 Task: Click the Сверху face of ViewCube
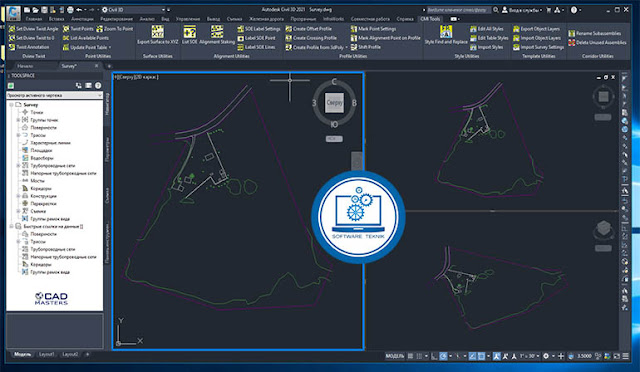334,103
